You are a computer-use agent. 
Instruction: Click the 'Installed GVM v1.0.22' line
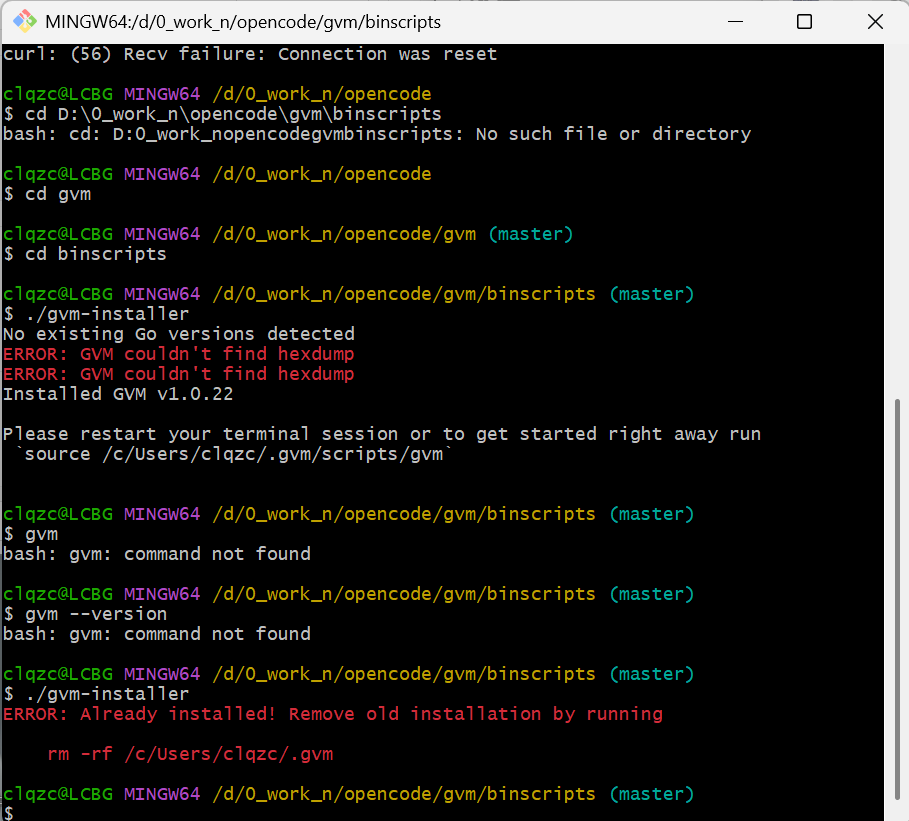tap(118, 394)
